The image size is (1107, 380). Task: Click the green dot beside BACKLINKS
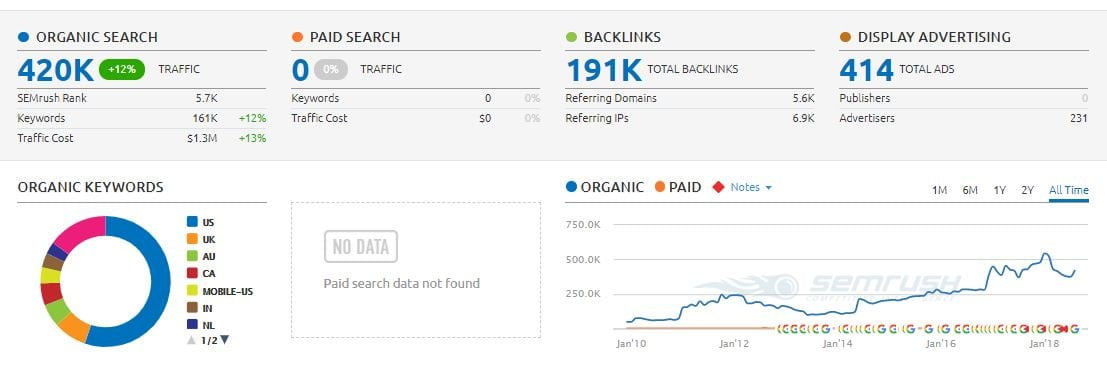[x=571, y=37]
